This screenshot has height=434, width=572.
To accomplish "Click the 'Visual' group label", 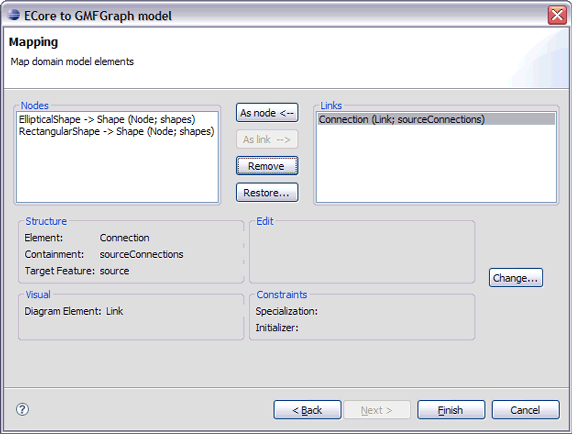I will click(x=38, y=294).
